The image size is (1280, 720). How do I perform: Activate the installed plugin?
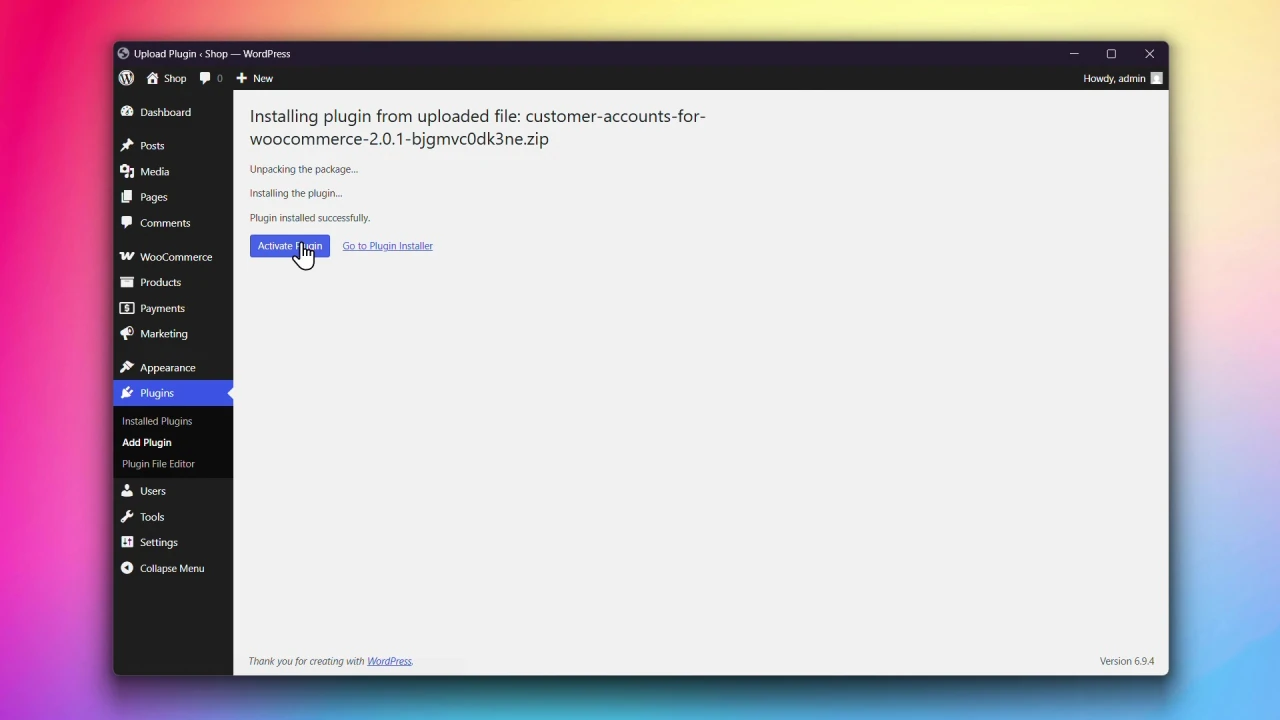tap(290, 246)
